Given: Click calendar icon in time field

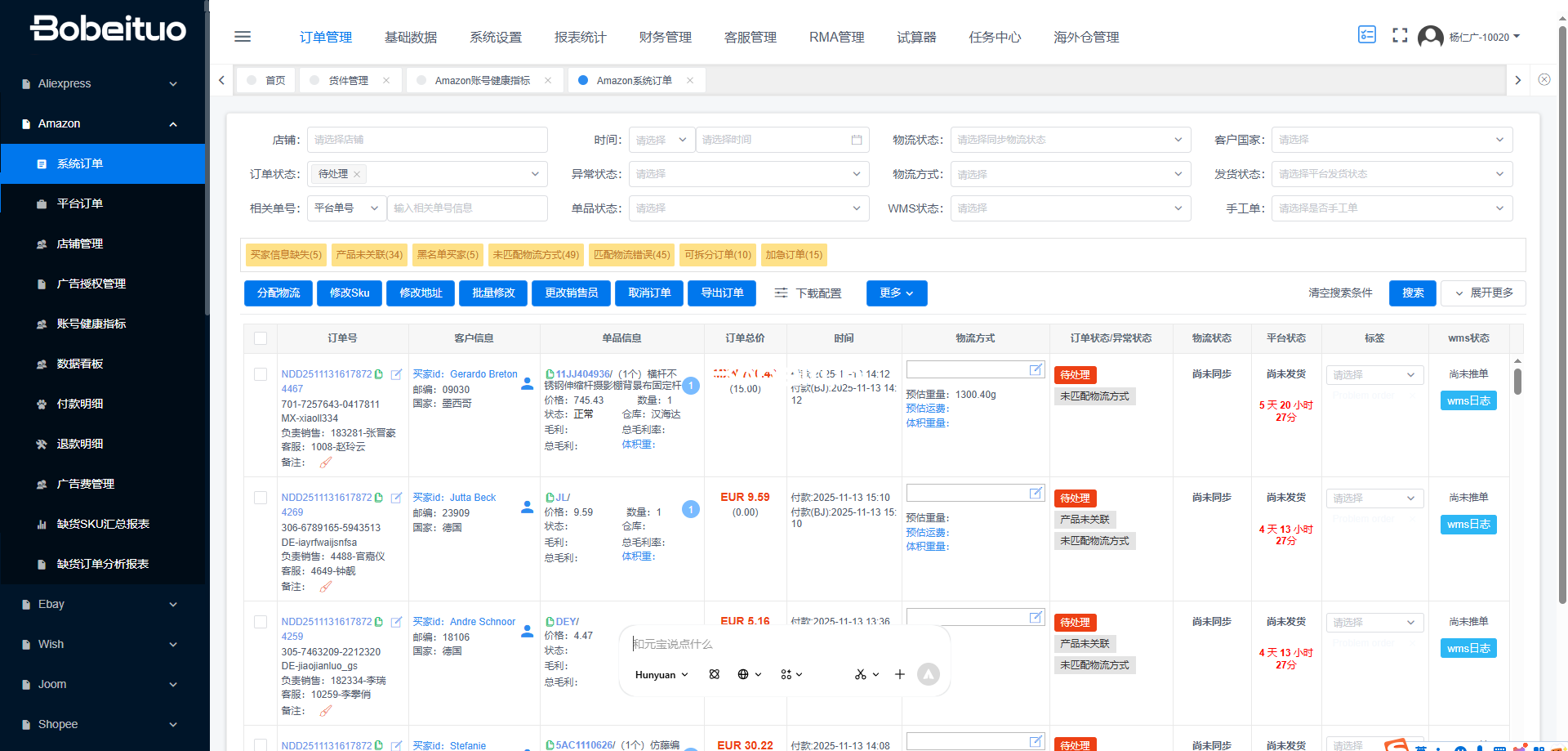Looking at the screenshot, I should click(x=856, y=140).
